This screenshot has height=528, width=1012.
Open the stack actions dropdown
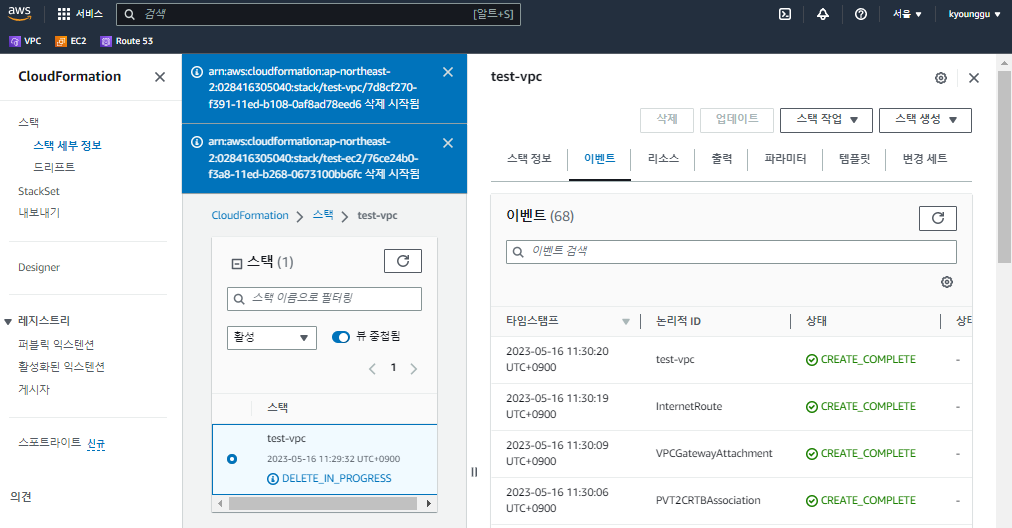[826, 120]
